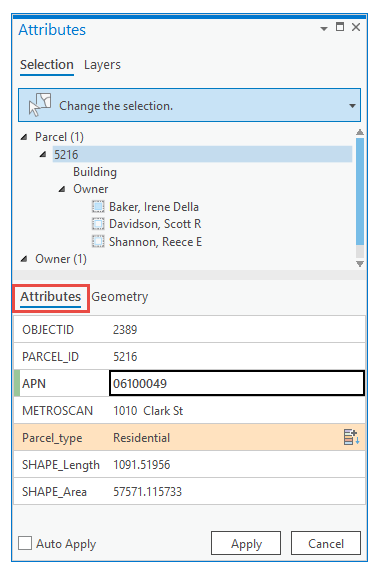380x572 pixels.
Task: Click the METROSCAN field name
Action: point(57,411)
